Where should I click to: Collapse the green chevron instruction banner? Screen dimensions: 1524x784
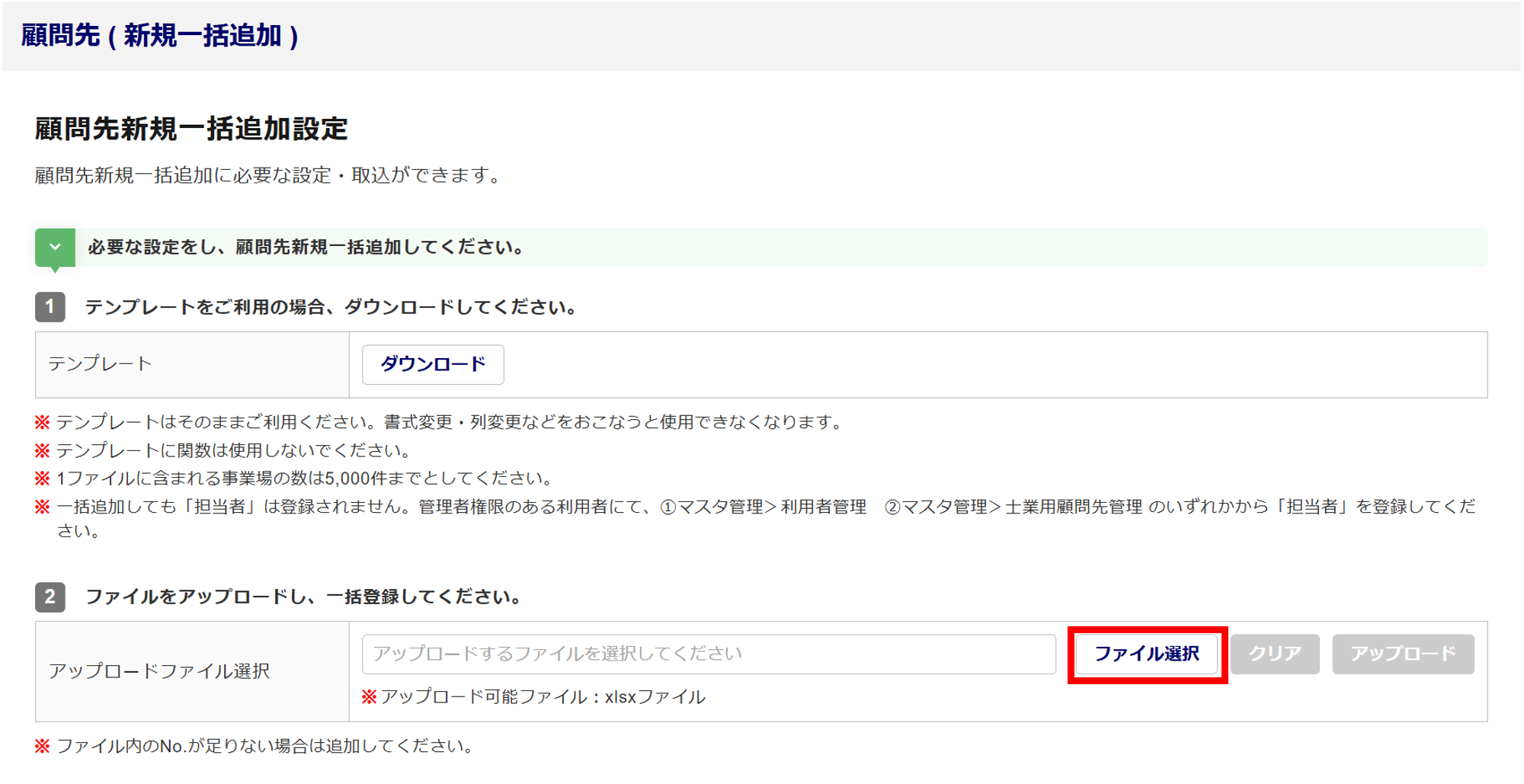point(55,248)
